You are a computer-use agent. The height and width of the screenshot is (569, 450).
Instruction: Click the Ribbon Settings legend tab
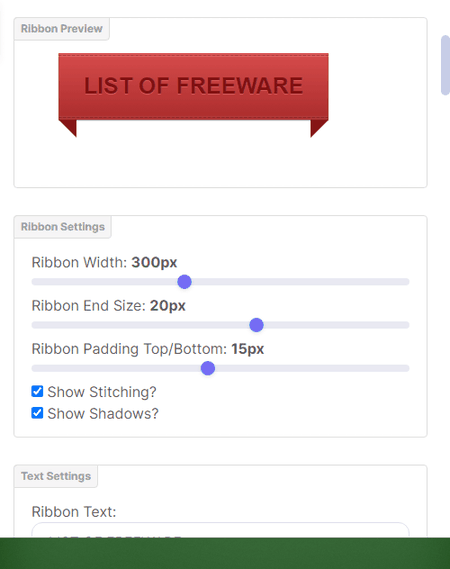63,227
